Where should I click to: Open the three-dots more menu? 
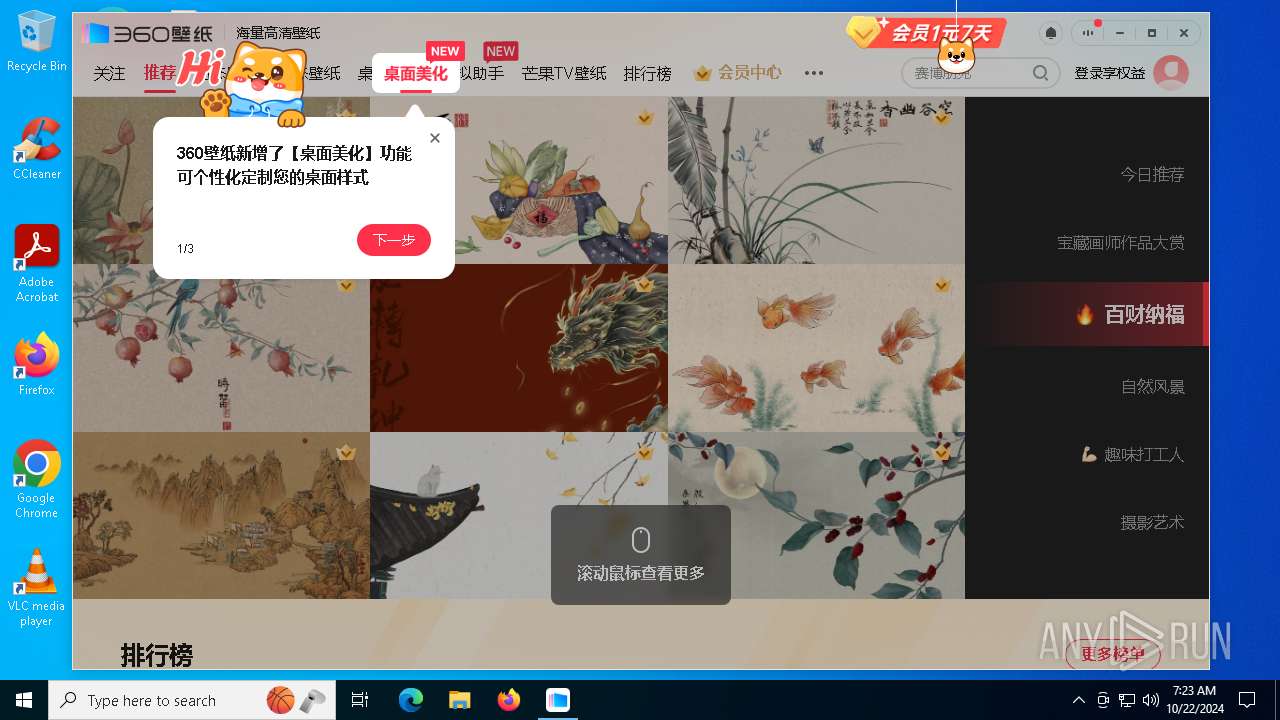814,73
